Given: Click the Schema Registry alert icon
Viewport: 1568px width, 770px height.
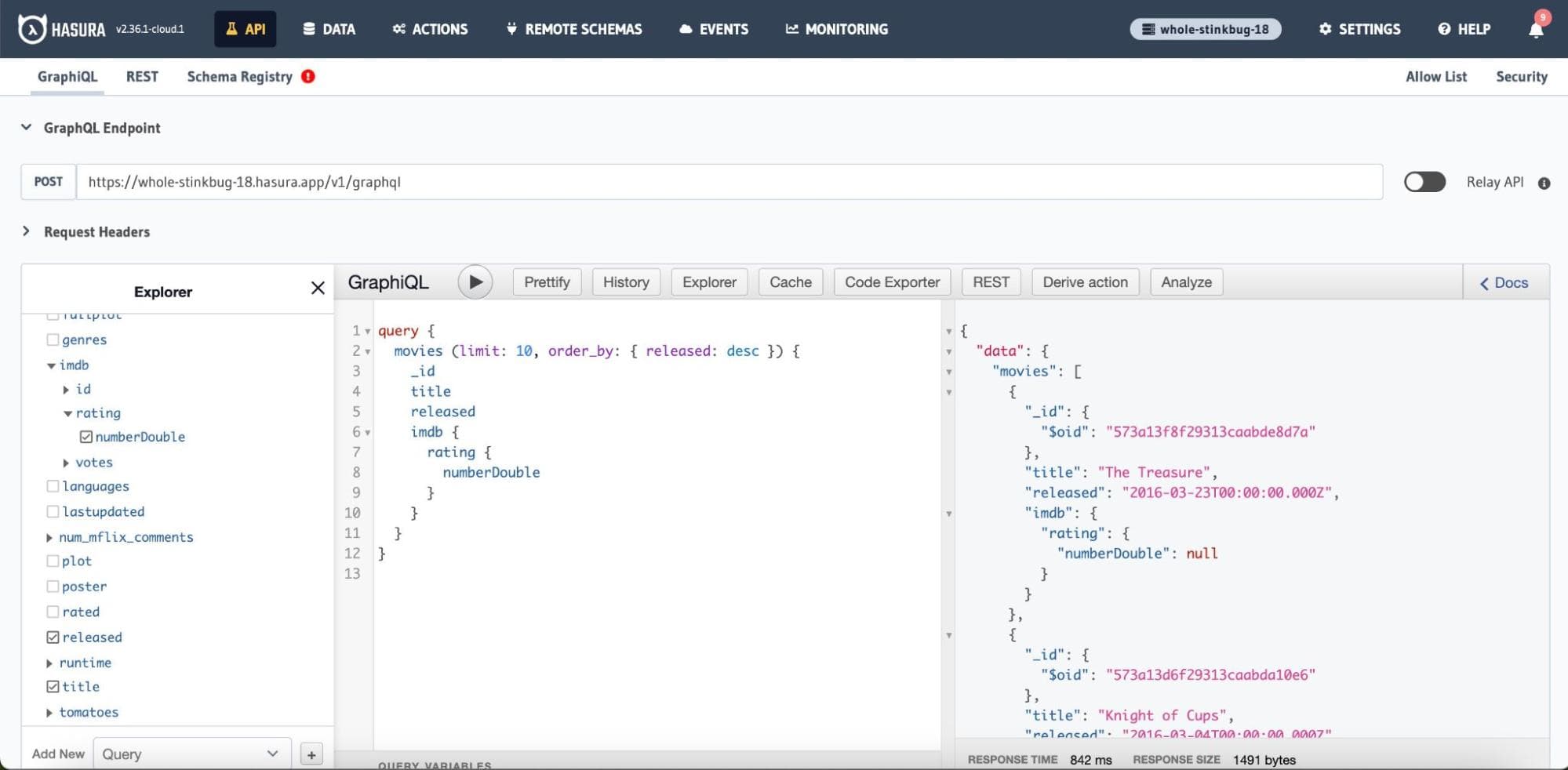Looking at the screenshot, I should [x=308, y=77].
